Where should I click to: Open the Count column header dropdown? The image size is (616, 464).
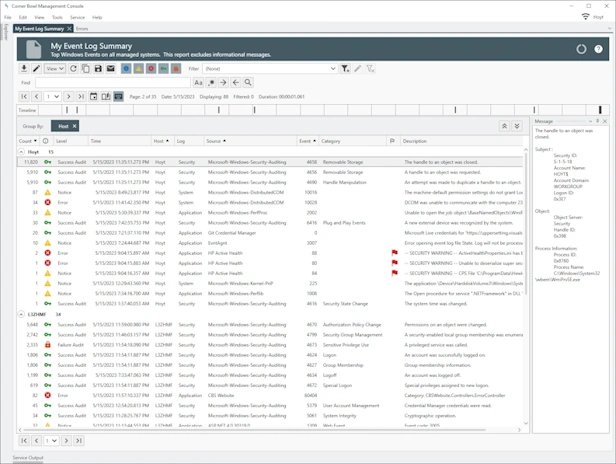(35, 141)
